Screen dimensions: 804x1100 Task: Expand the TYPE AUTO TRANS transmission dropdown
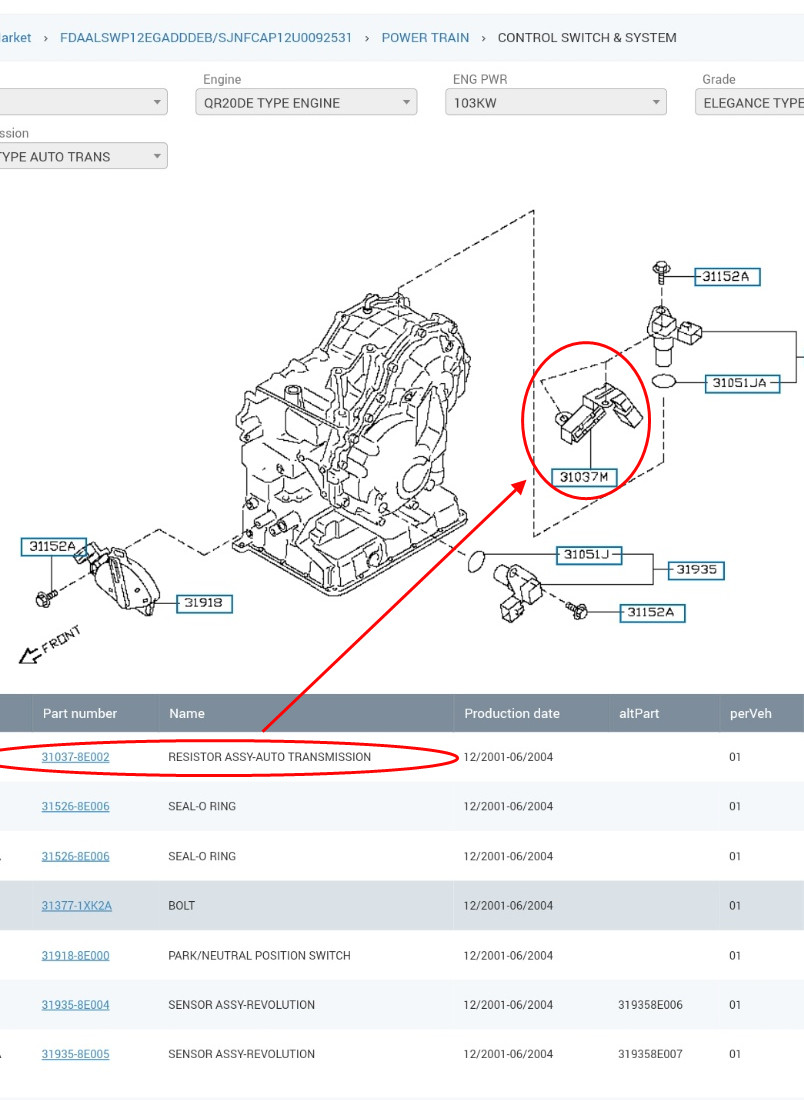(x=83, y=156)
